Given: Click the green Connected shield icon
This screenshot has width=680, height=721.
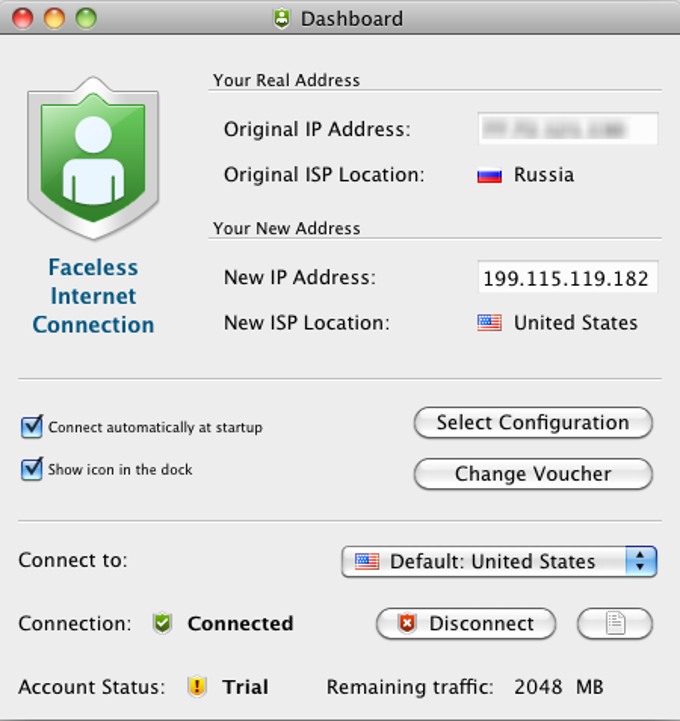Looking at the screenshot, I should tap(162, 624).
